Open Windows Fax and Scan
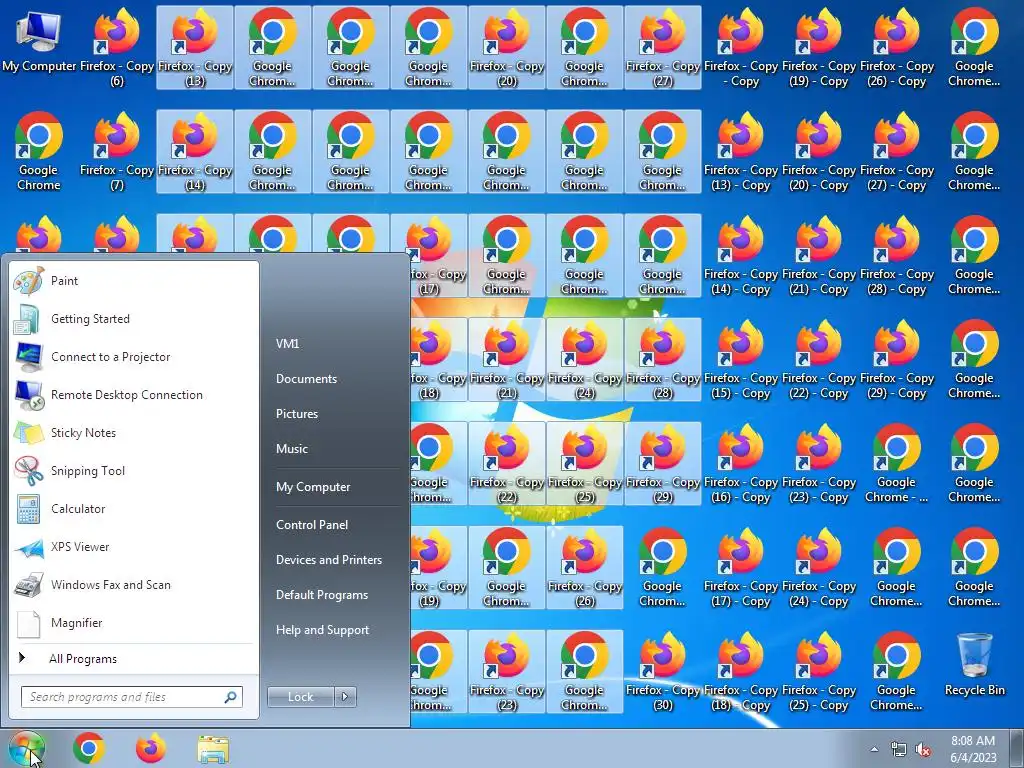The width and height of the screenshot is (1024, 768). pyautogui.click(x=133, y=584)
